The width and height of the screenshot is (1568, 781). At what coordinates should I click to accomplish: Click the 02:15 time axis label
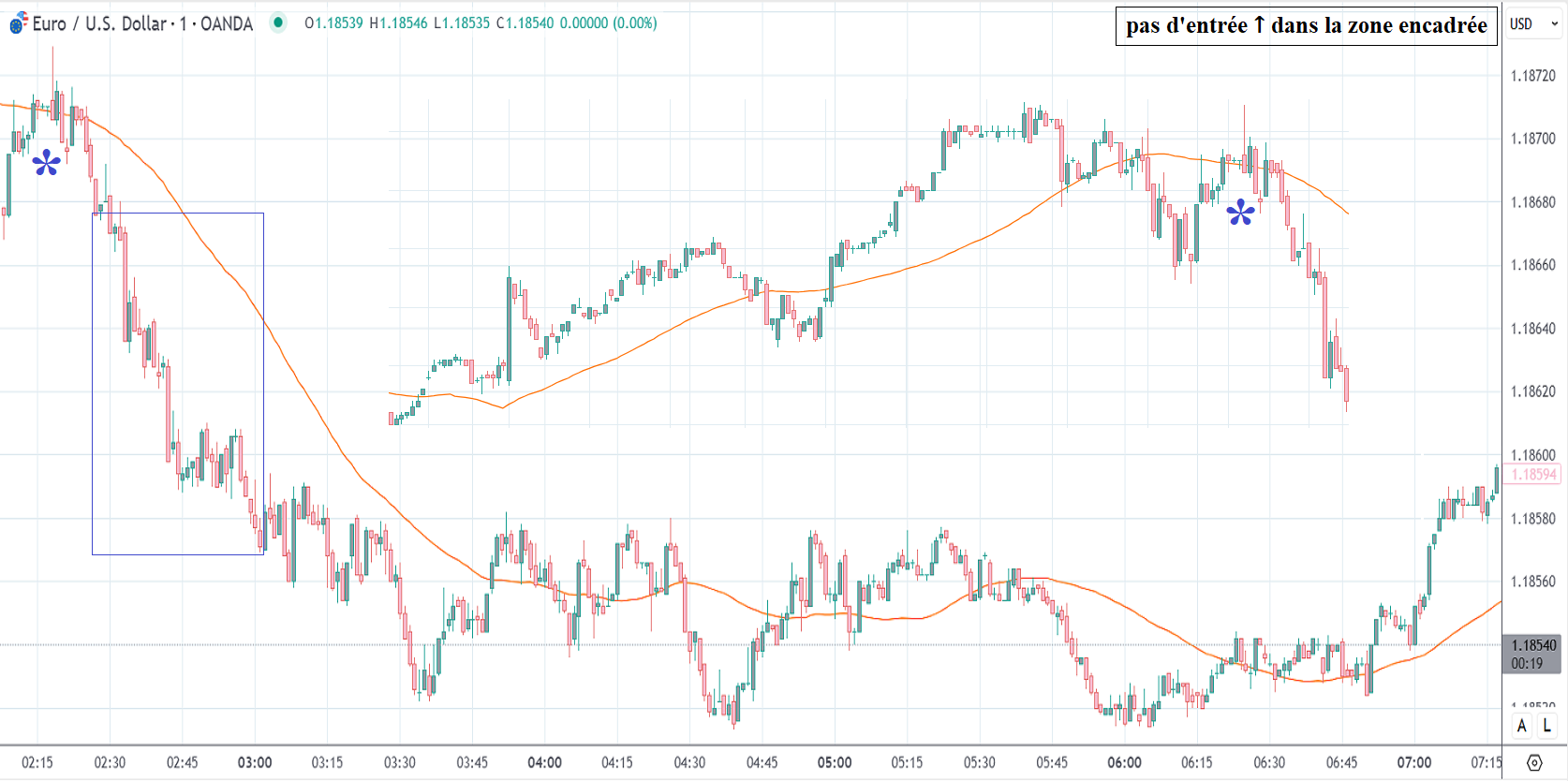[x=37, y=762]
